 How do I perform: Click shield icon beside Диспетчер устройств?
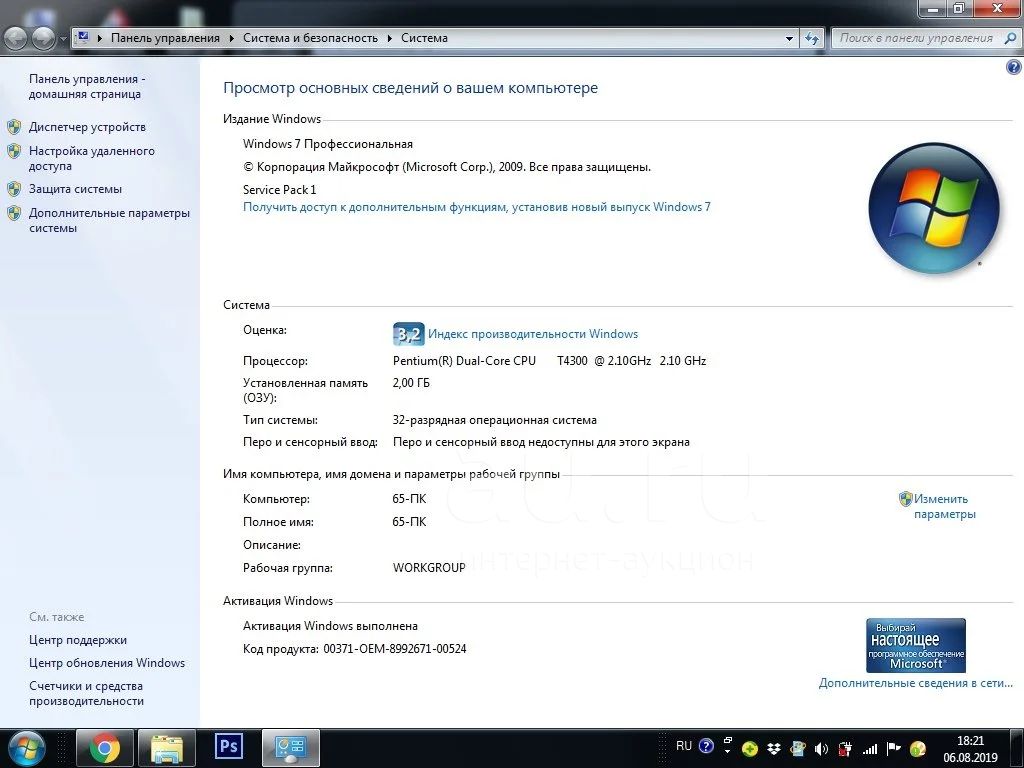[14, 127]
